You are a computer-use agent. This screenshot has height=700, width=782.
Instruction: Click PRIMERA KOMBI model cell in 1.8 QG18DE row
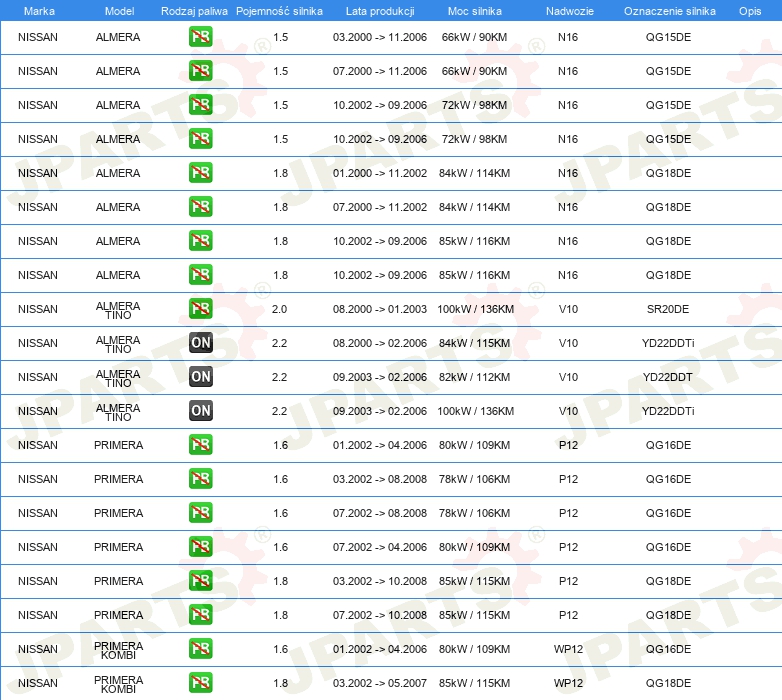[118, 684]
